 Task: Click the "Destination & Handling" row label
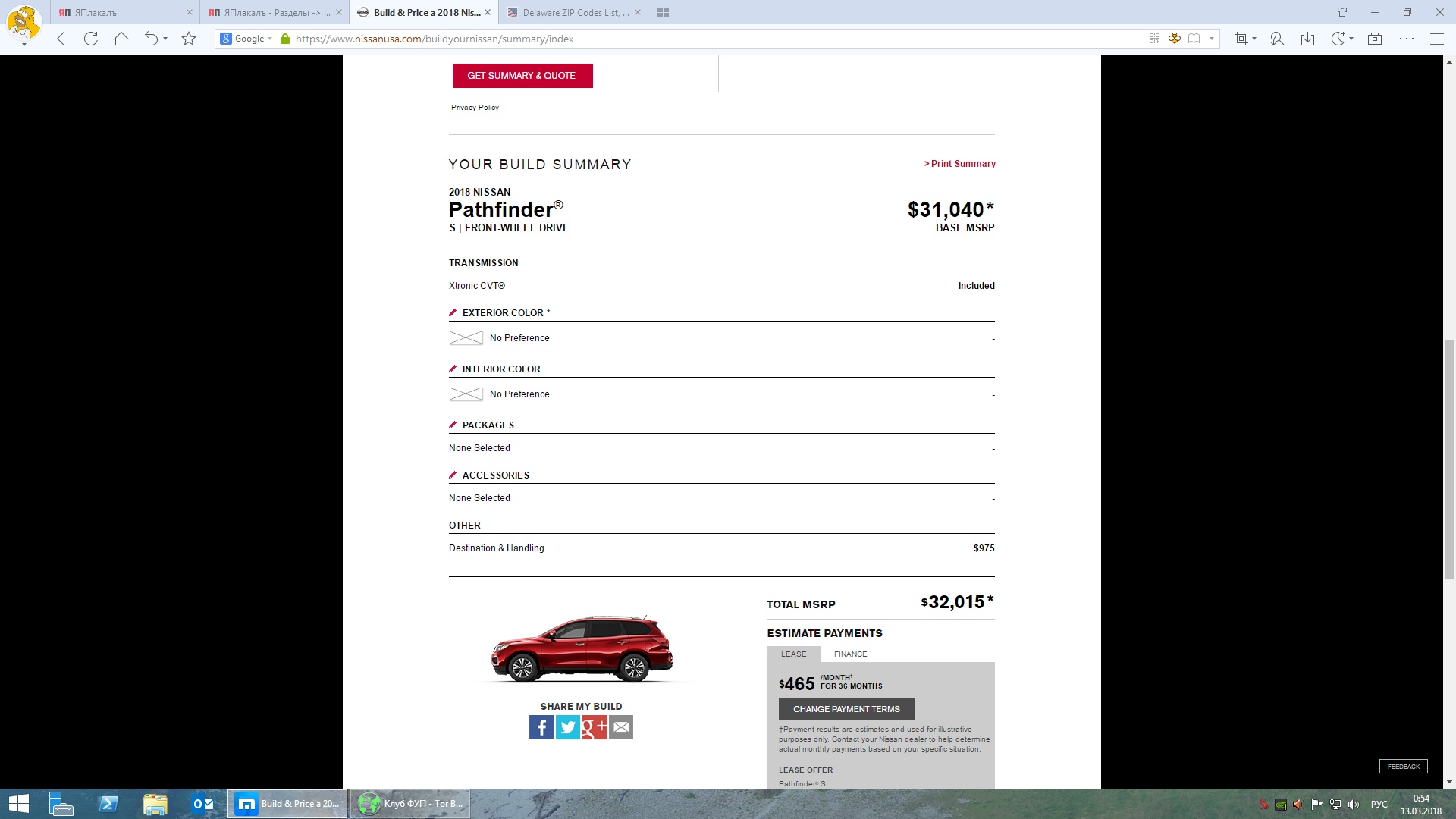pos(497,548)
